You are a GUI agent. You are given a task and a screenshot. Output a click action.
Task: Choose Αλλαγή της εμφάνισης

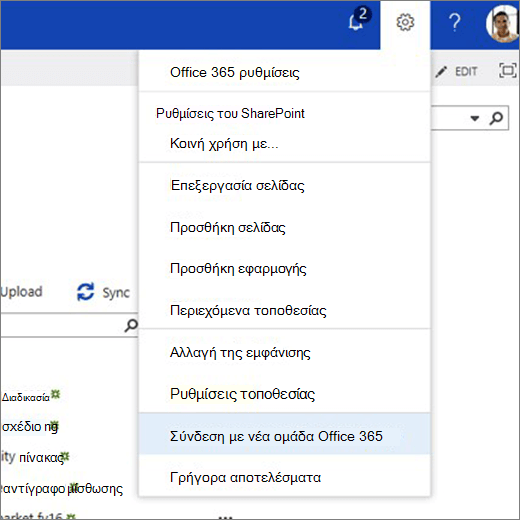pyautogui.click(x=240, y=353)
